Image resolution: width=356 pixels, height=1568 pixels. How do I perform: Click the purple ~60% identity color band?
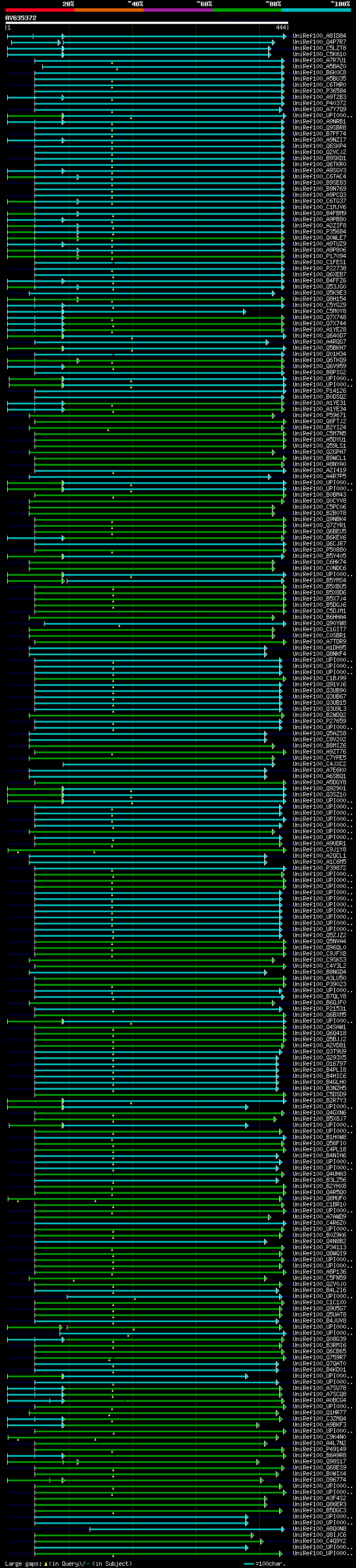(179, 10)
